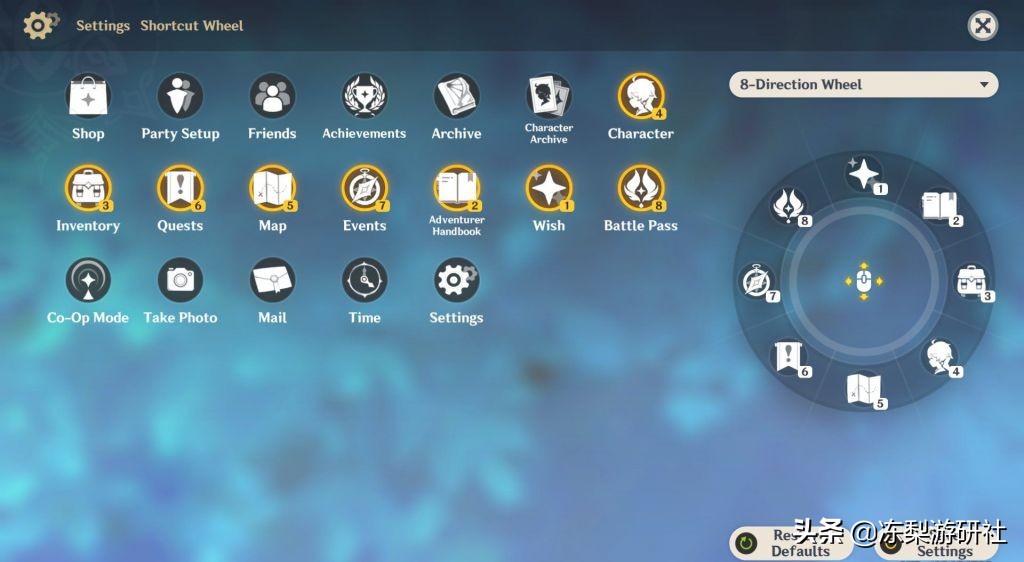Viewport: 1024px width, 562px height.
Task: Choose the Archive book icon
Action: tap(456, 97)
